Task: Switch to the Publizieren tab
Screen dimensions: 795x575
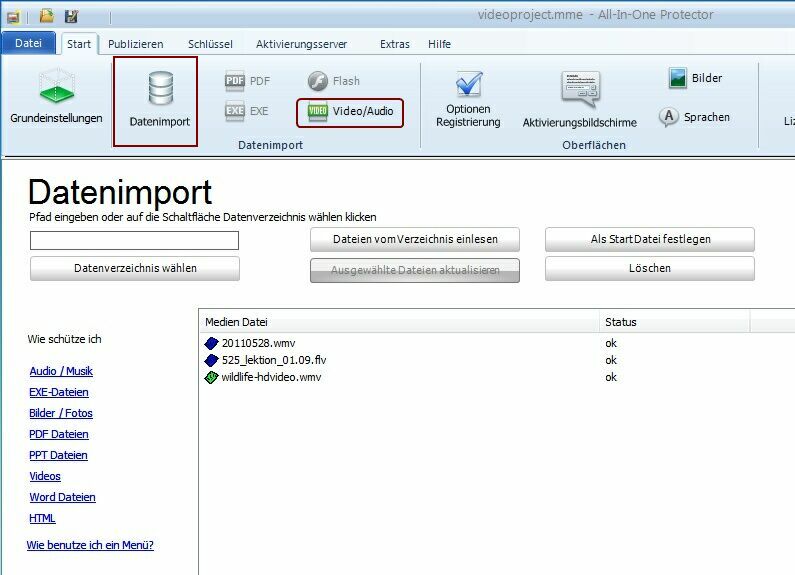Action: coord(135,44)
